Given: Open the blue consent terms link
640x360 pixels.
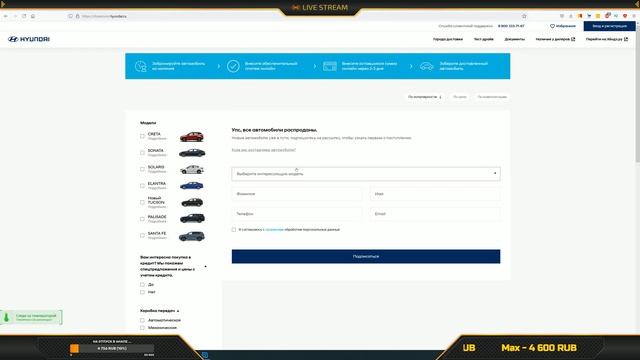Looking at the screenshot, I should 274,230.
